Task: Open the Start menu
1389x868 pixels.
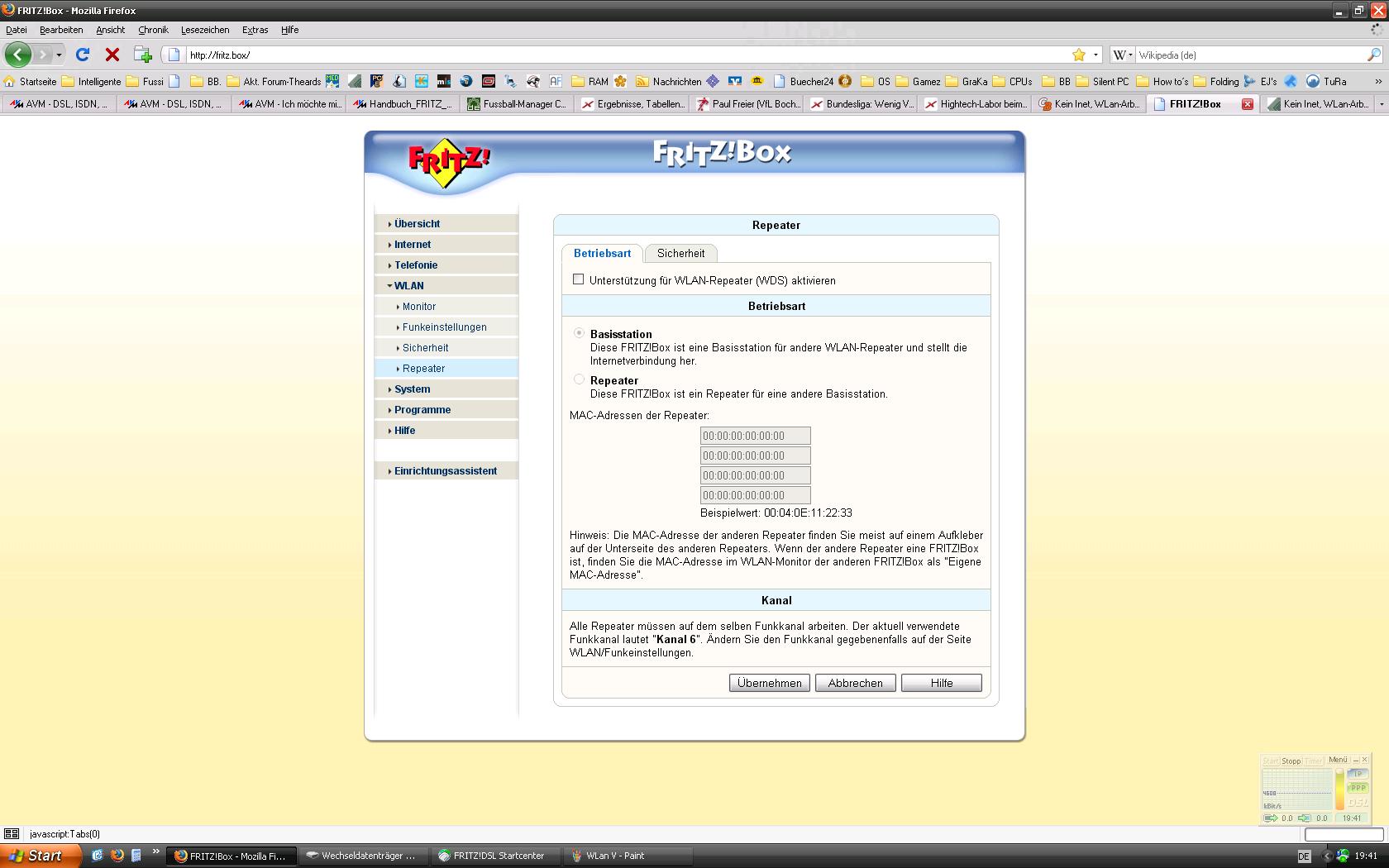Action: (x=40, y=856)
